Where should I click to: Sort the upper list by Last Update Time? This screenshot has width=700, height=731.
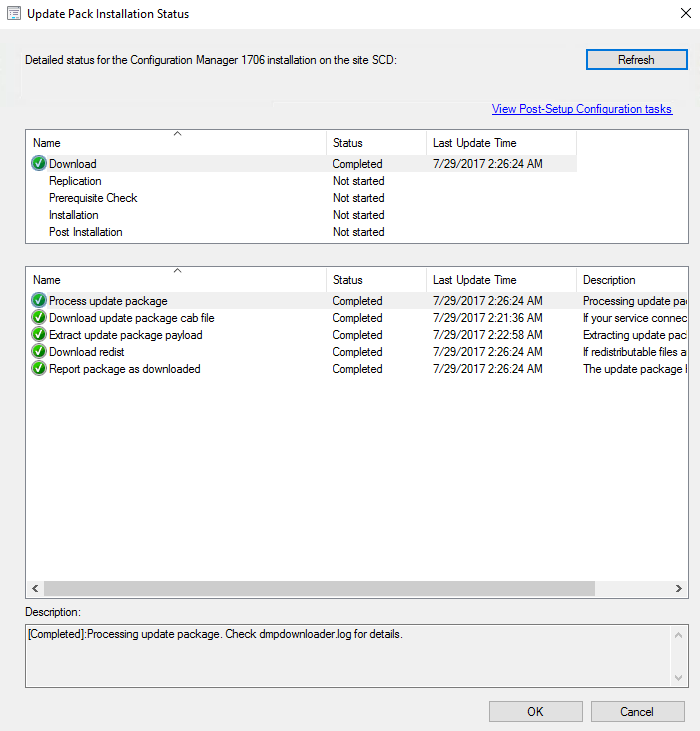[x=501, y=143]
